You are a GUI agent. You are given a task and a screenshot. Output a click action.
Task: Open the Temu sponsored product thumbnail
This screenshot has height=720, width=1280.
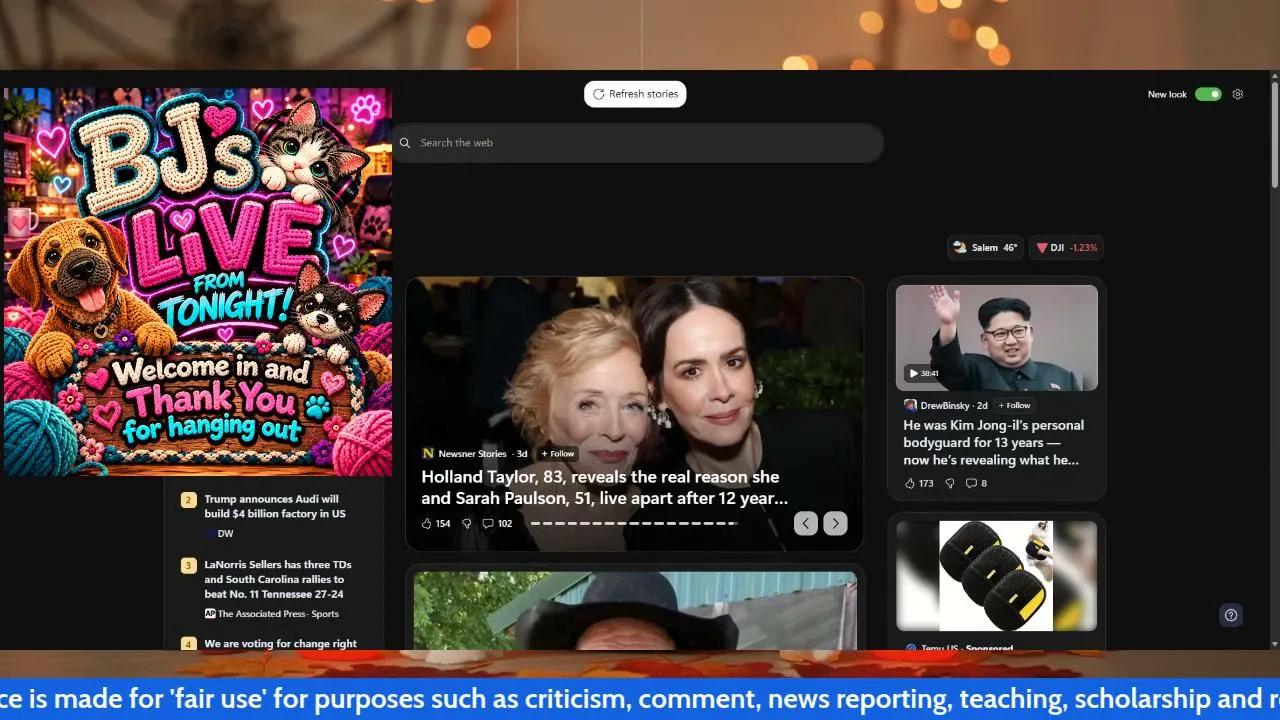(997, 576)
